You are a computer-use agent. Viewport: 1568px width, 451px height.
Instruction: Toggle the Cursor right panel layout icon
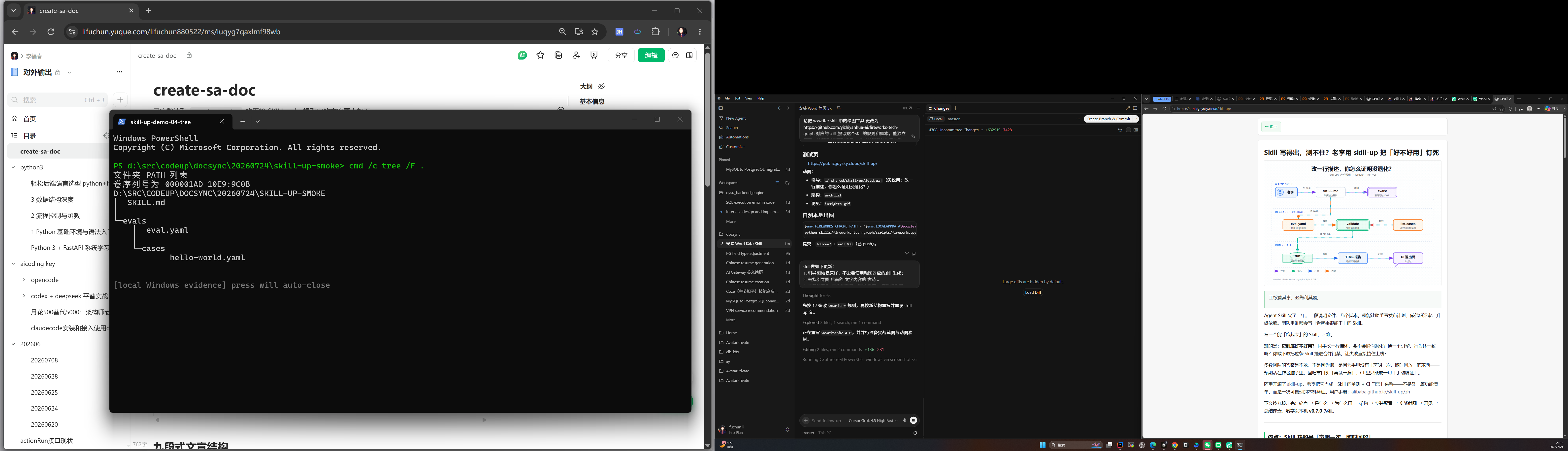[1135, 108]
